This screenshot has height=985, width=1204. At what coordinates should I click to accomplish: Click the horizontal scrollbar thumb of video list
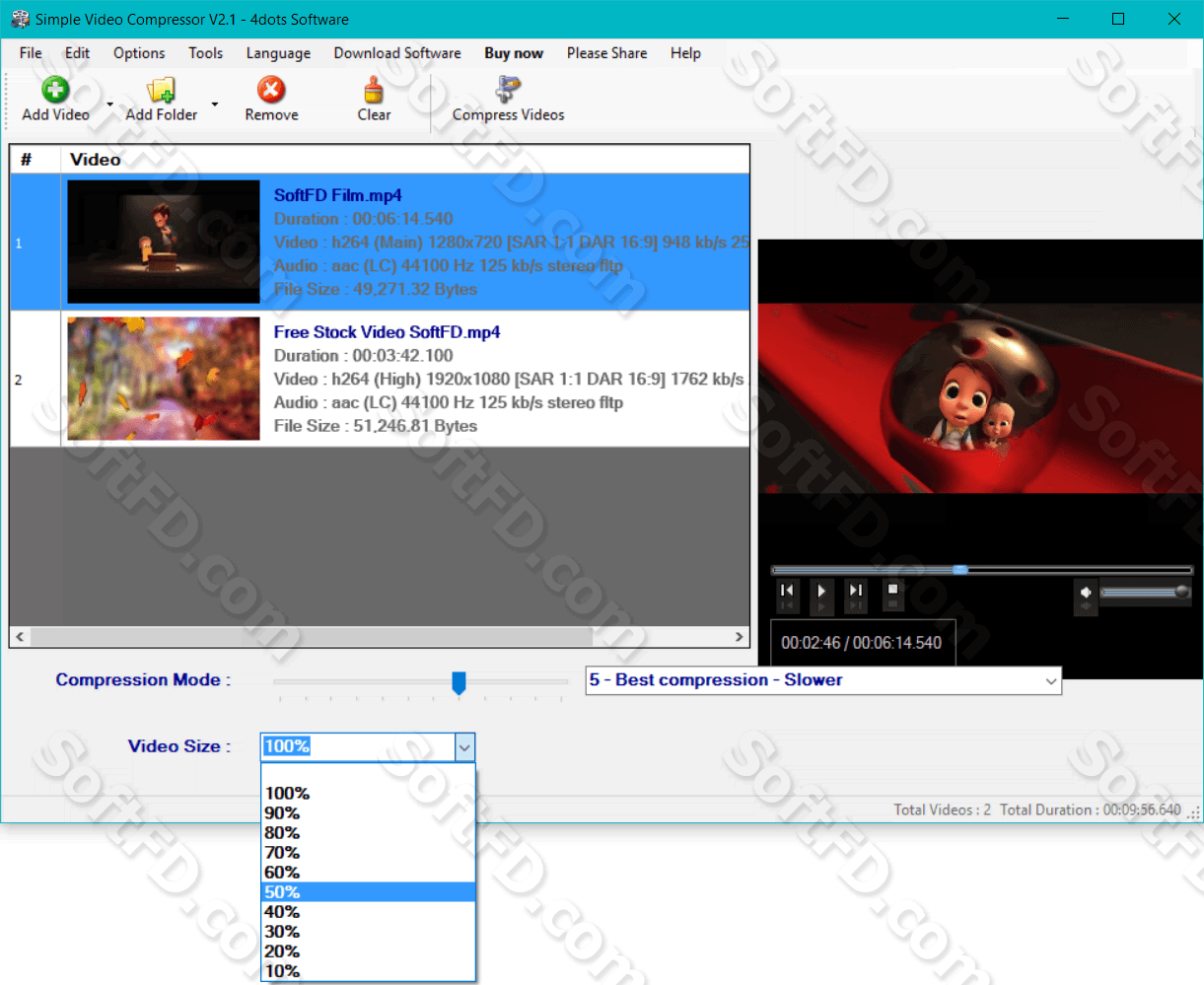coord(310,637)
